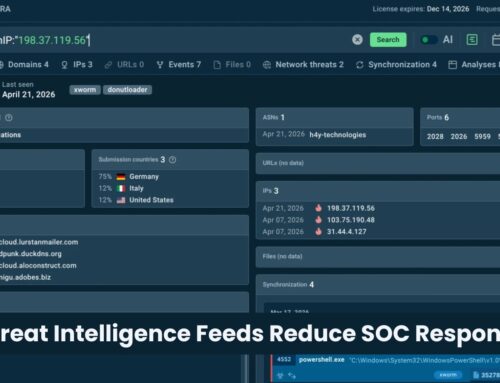The width and height of the screenshot is (500, 383).
Task: Open the Synchronization 4 tab
Action: point(396,65)
